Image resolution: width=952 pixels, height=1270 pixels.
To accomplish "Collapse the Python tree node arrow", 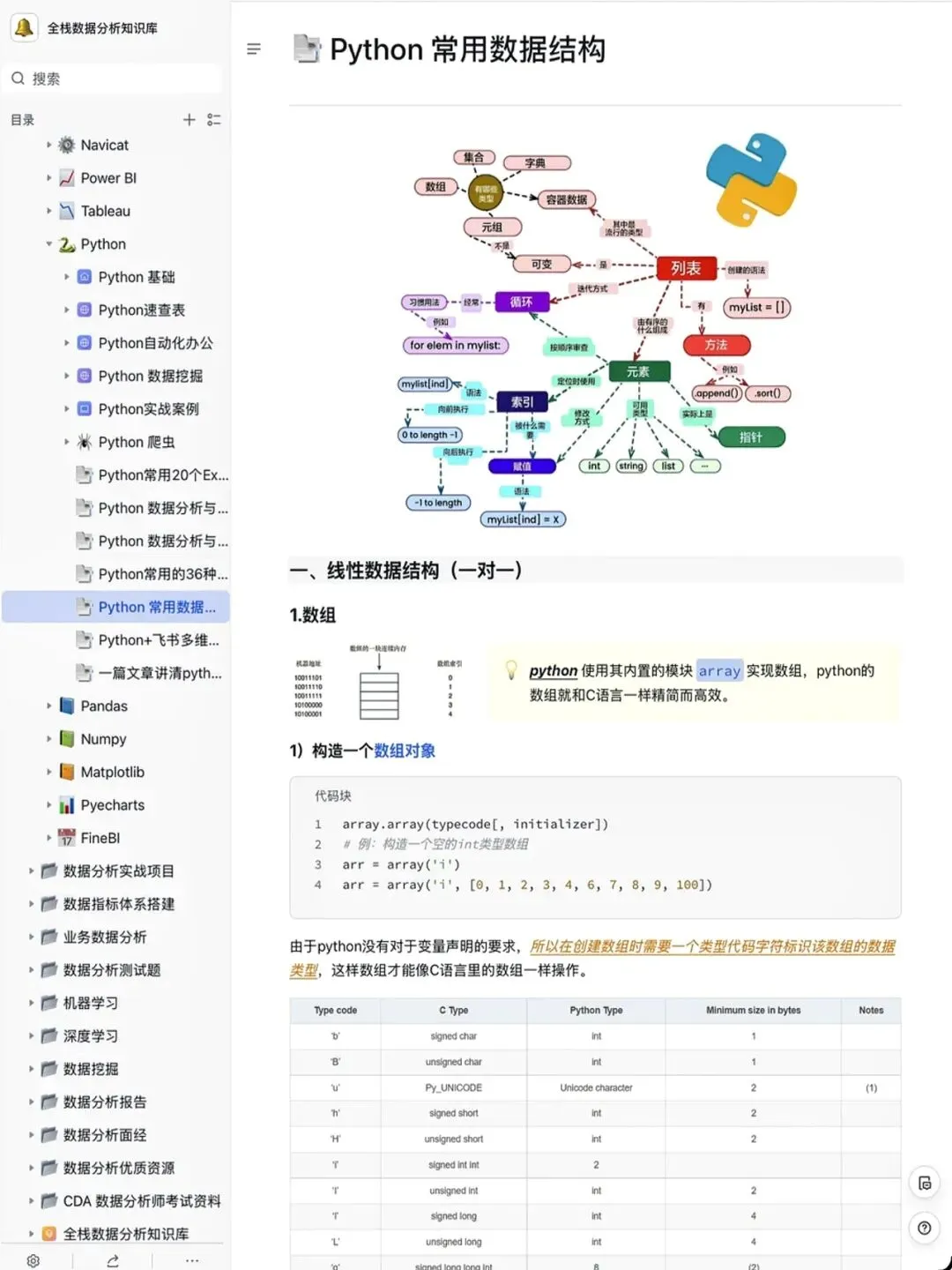I will click(48, 244).
